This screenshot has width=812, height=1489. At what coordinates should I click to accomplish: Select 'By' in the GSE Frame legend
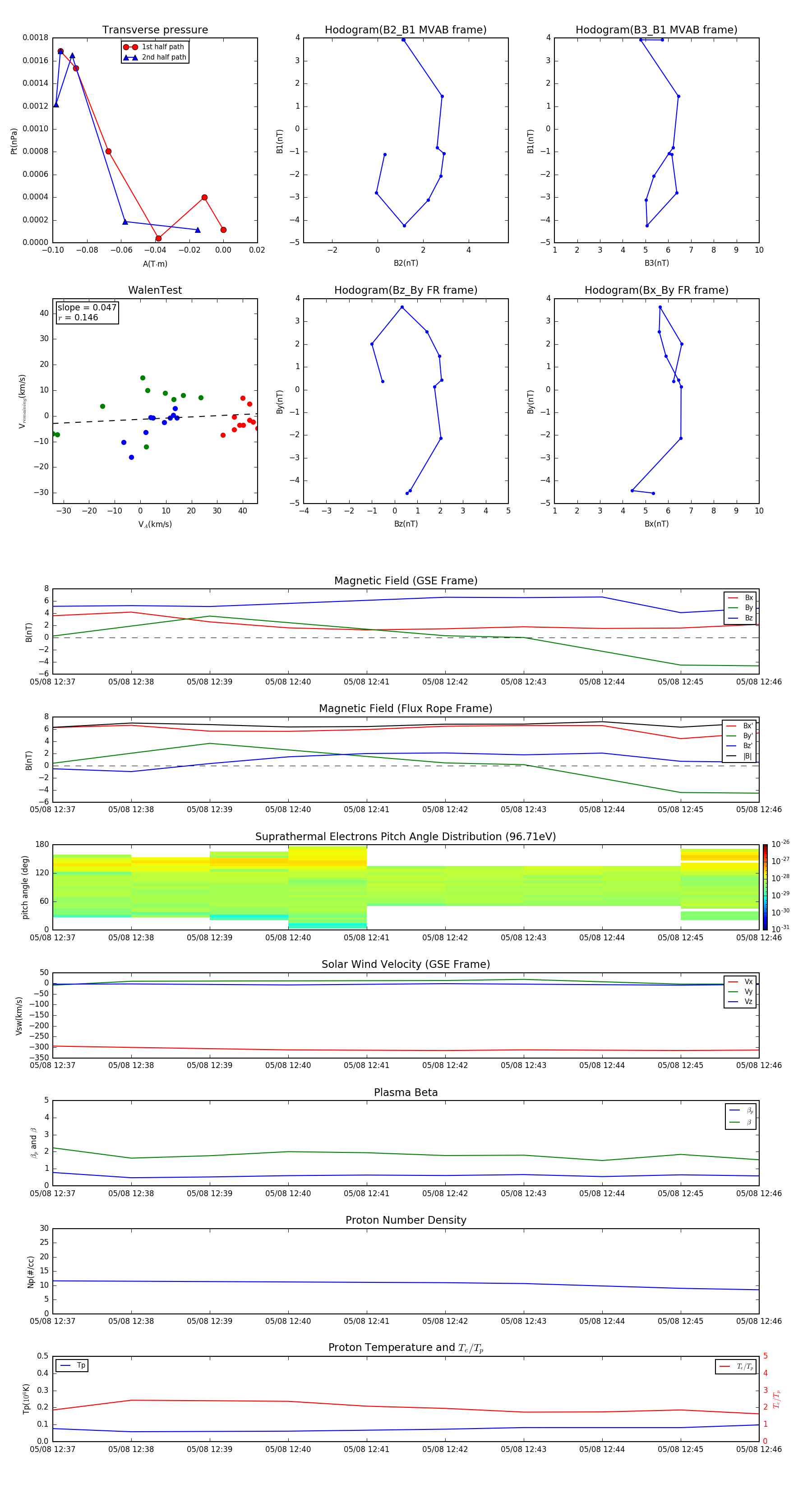click(x=740, y=607)
